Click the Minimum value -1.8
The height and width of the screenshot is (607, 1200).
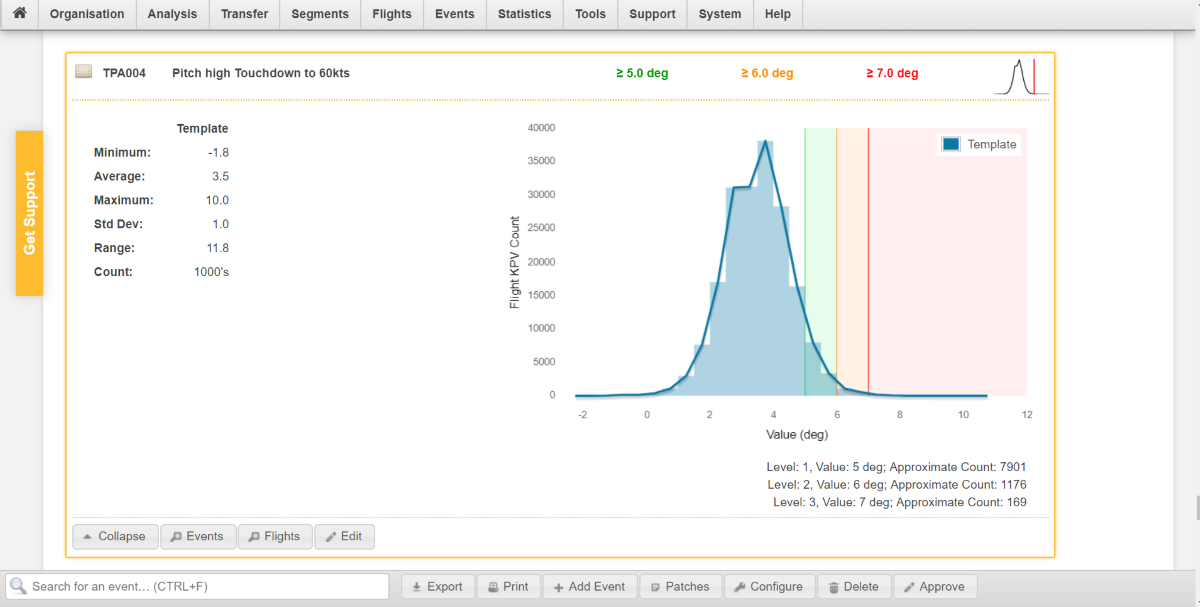click(219, 152)
